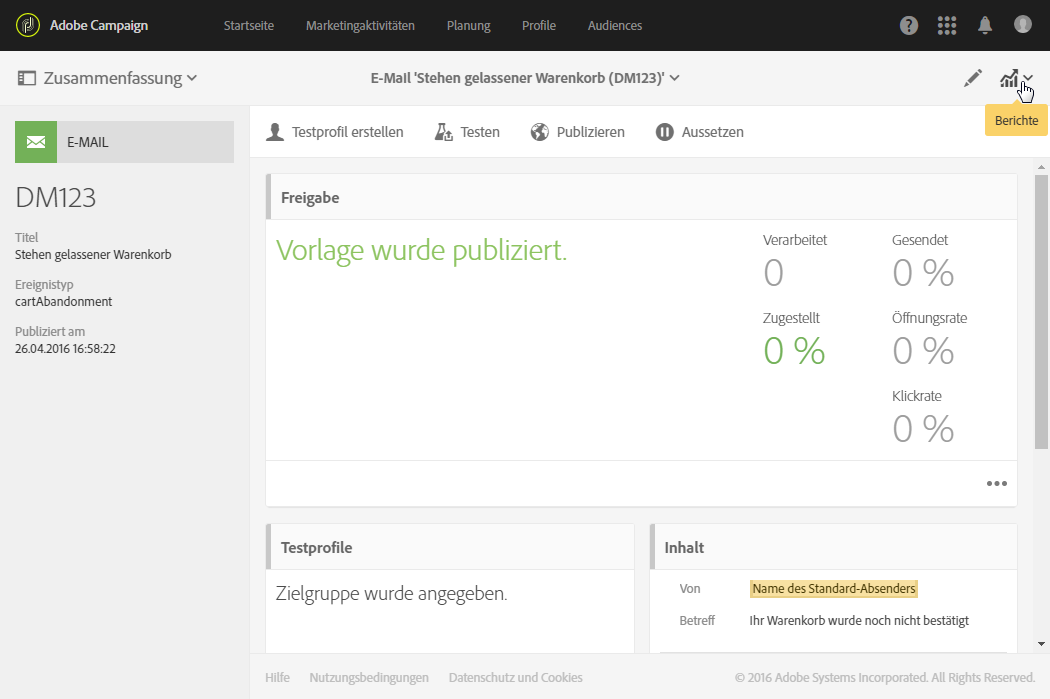Show notifications via the bell icon
1050x699 pixels.
pyautogui.click(x=985, y=26)
